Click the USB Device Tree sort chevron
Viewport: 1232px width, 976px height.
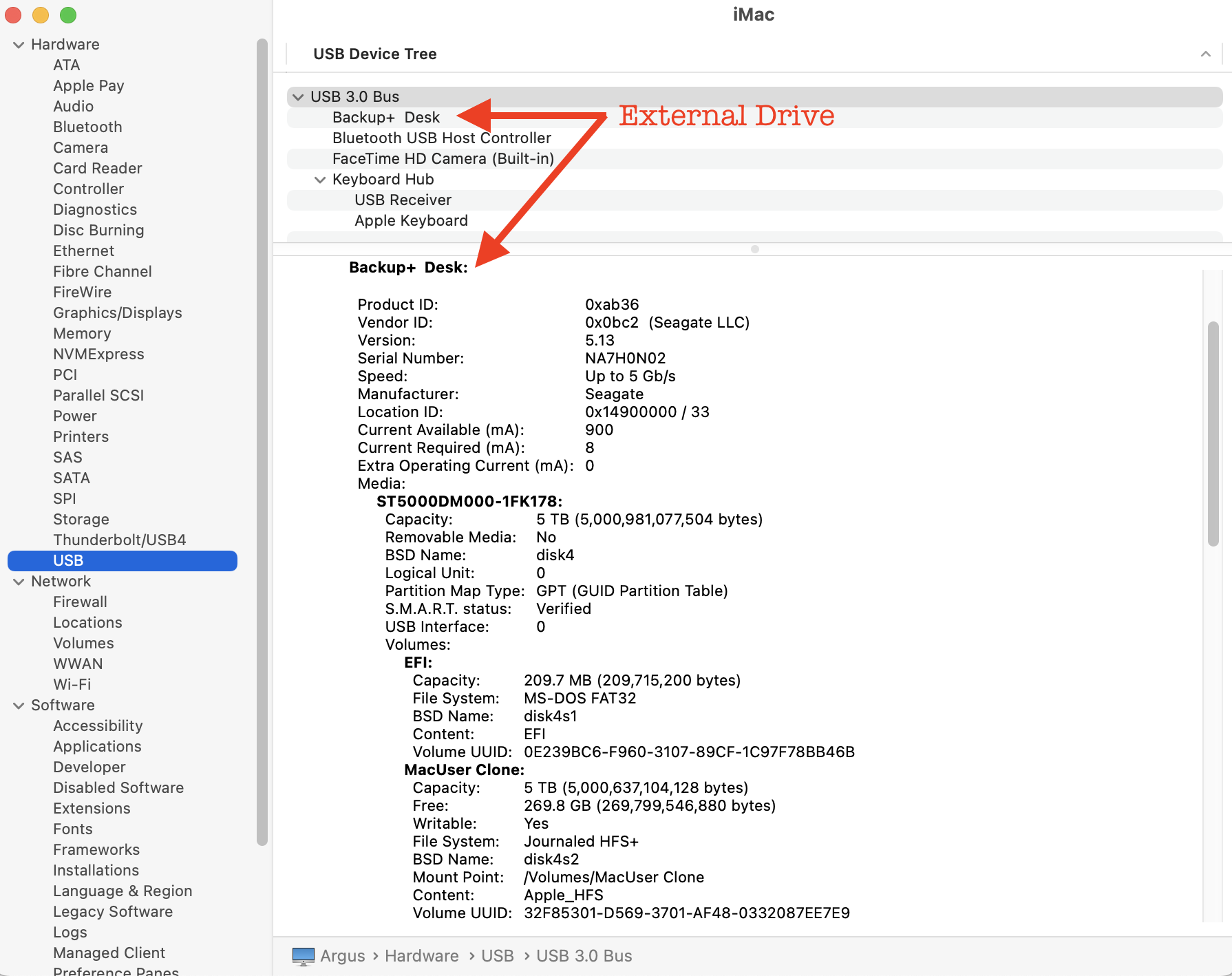coord(1206,54)
